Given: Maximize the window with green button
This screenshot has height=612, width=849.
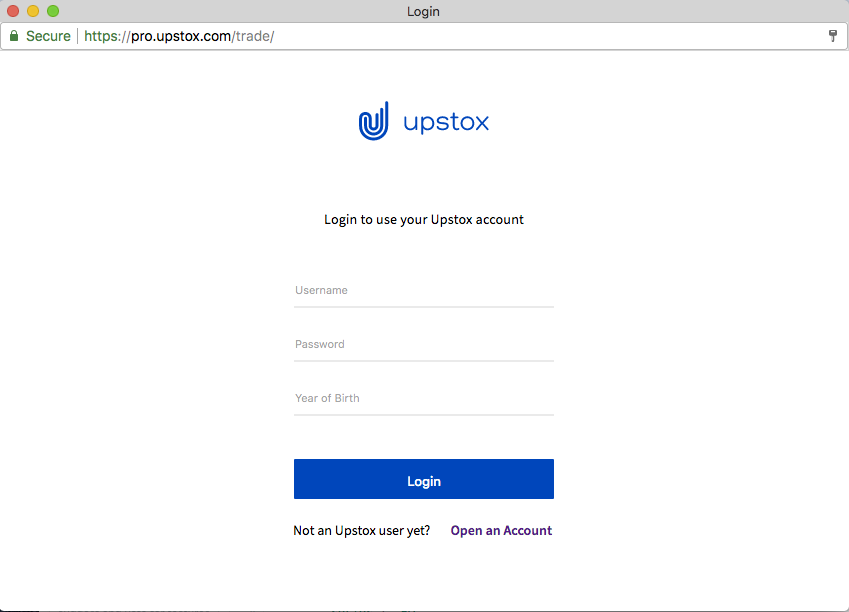Looking at the screenshot, I should pyautogui.click(x=53, y=11).
